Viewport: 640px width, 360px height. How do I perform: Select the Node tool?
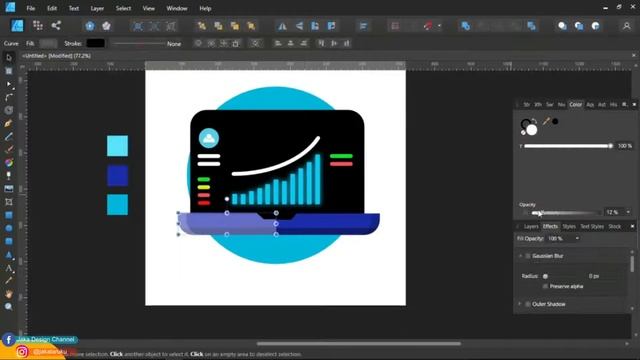pyautogui.click(x=9, y=84)
